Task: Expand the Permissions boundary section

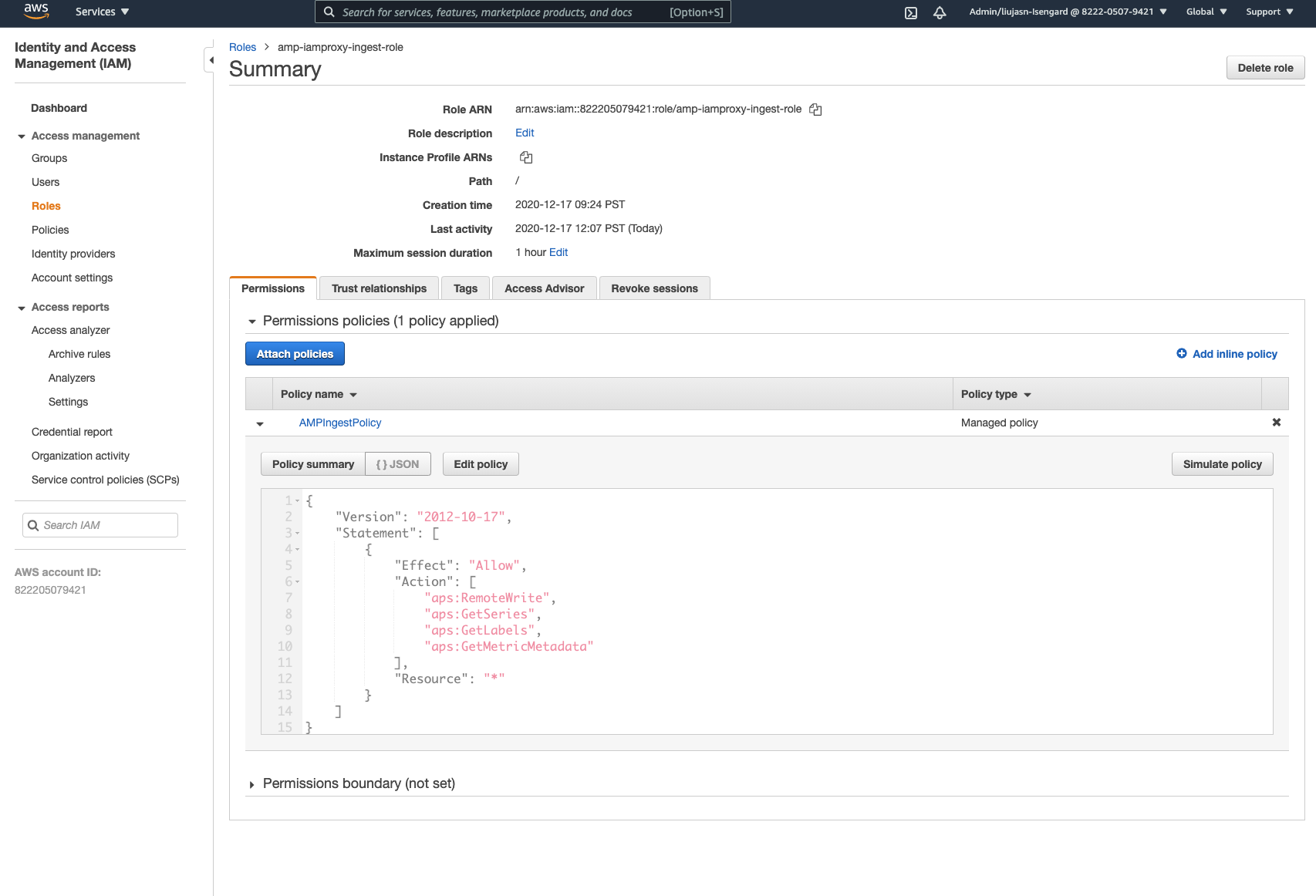Action: click(x=251, y=784)
